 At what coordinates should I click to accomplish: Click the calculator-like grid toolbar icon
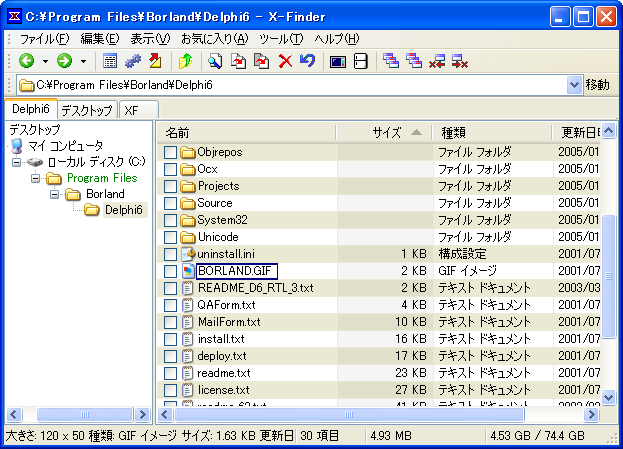(110, 61)
